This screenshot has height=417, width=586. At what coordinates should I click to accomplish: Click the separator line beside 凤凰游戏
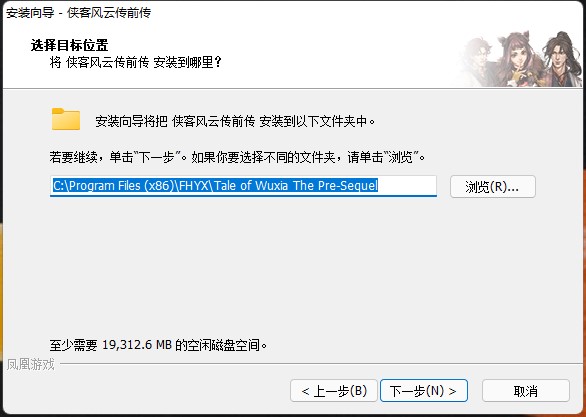(x=321, y=363)
